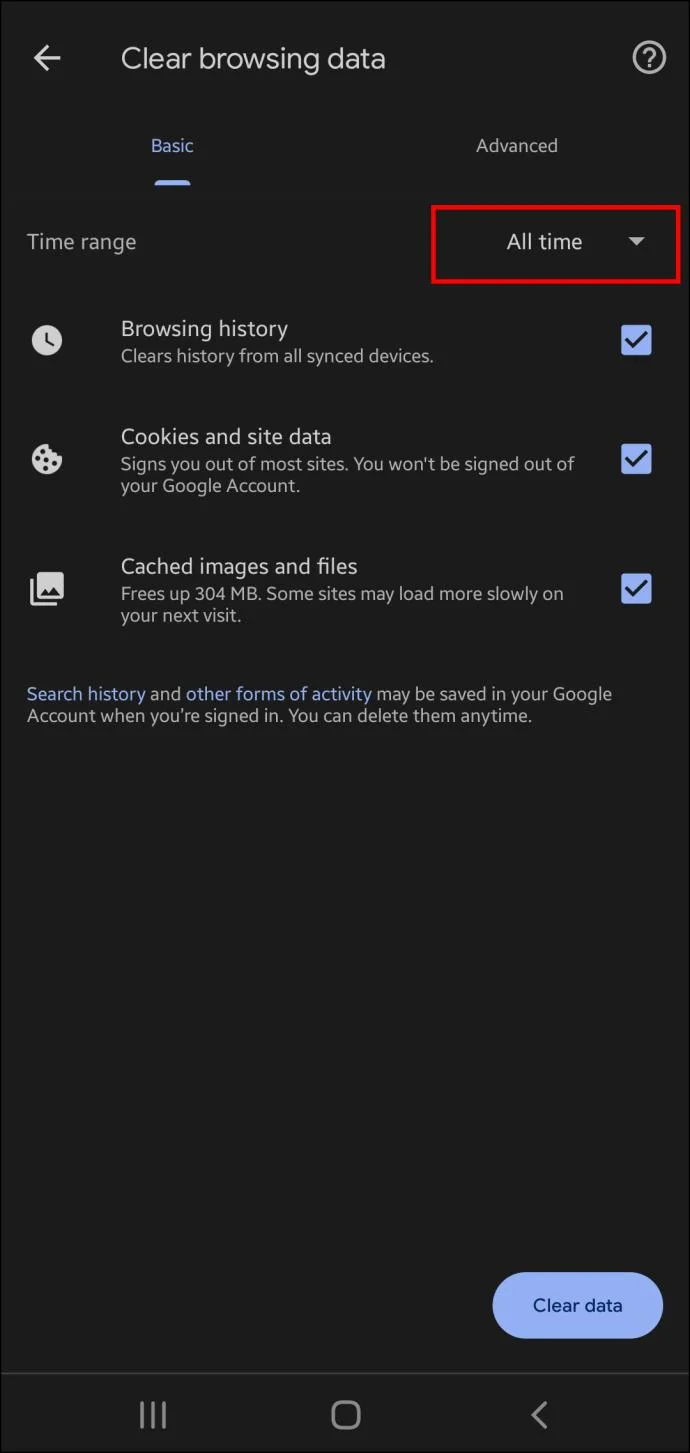Image resolution: width=690 pixels, height=1453 pixels.
Task: Uncheck the Browsing history checkbox
Action: click(636, 340)
